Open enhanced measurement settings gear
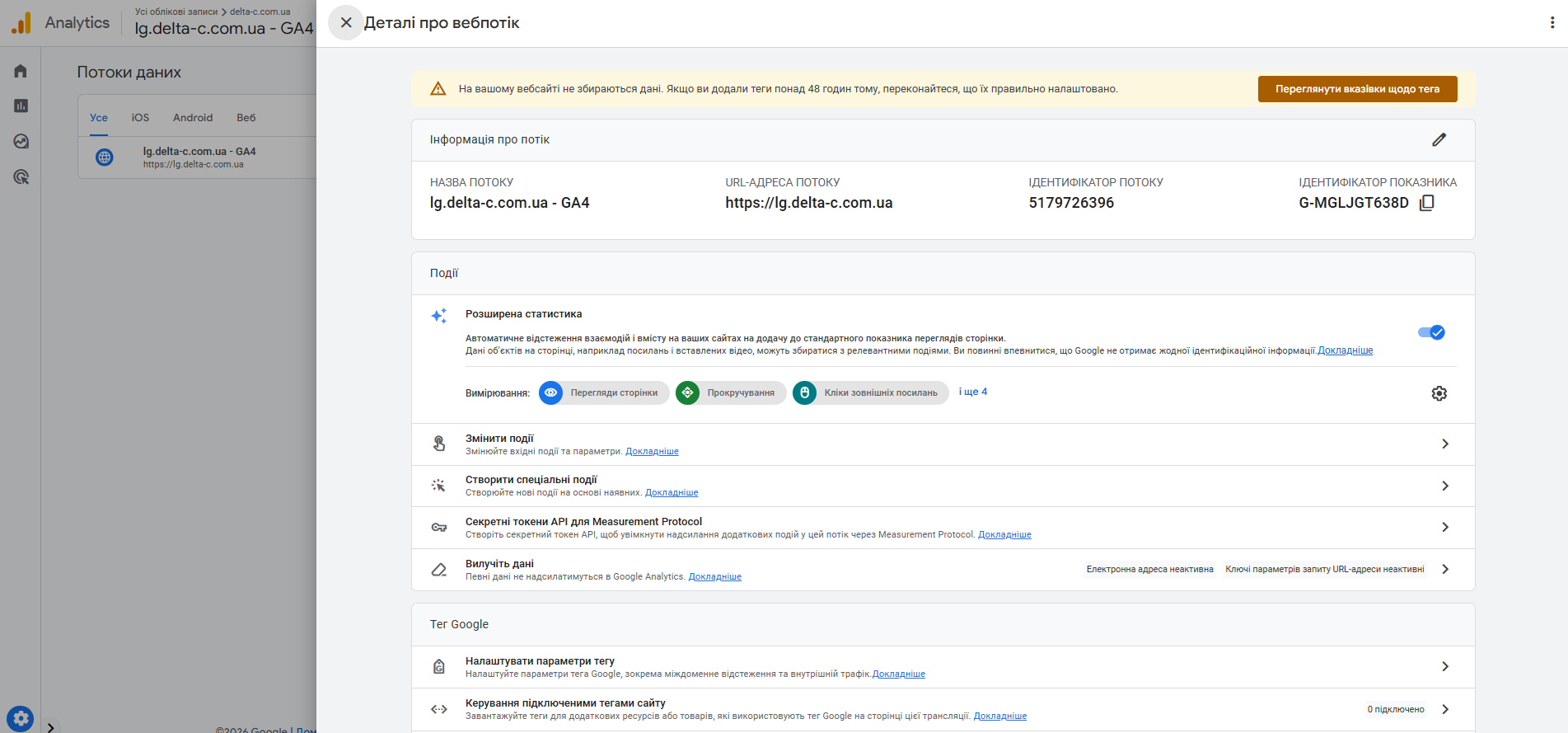The width and height of the screenshot is (1568, 733). pyautogui.click(x=1439, y=393)
